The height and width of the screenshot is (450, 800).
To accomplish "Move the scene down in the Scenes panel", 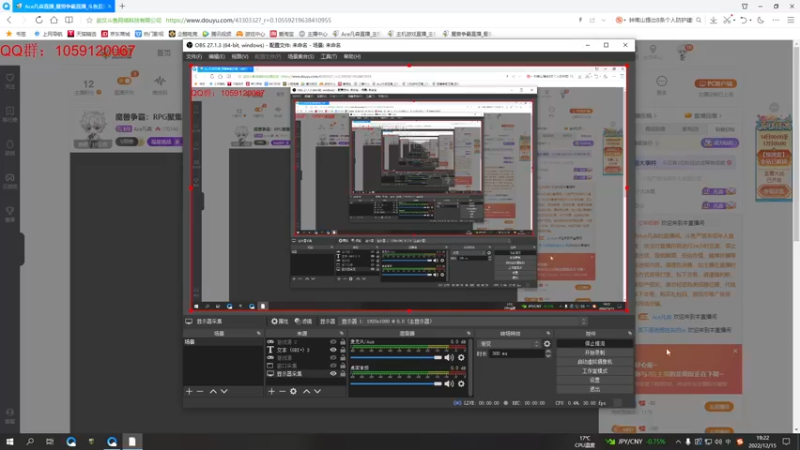I will (224, 391).
